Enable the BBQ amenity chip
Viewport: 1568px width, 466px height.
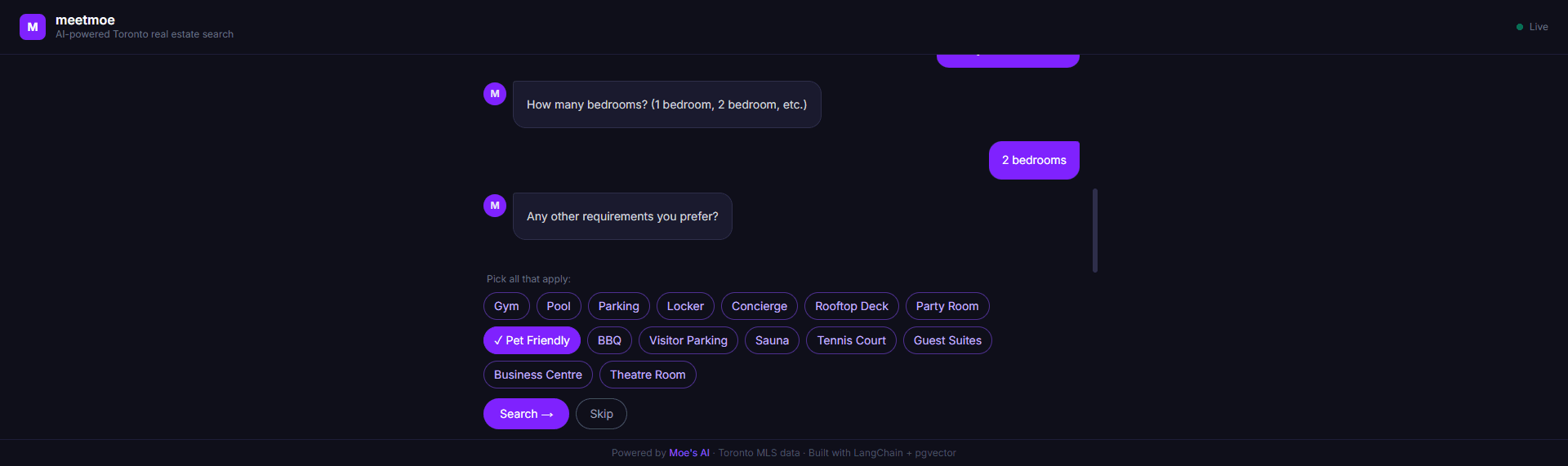609,340
